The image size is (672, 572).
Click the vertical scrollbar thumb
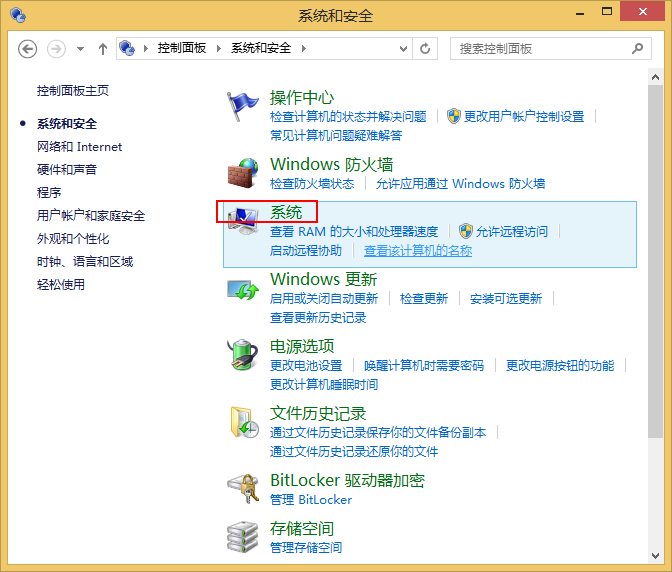655,262
